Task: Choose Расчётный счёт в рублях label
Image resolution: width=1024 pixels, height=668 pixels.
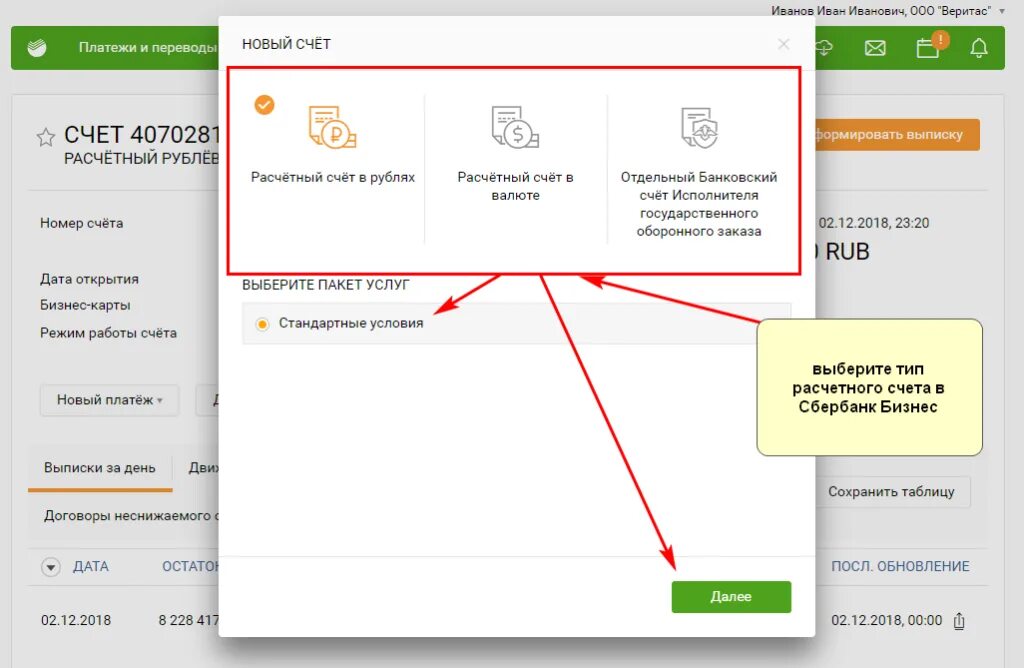Action: (333, 178)
